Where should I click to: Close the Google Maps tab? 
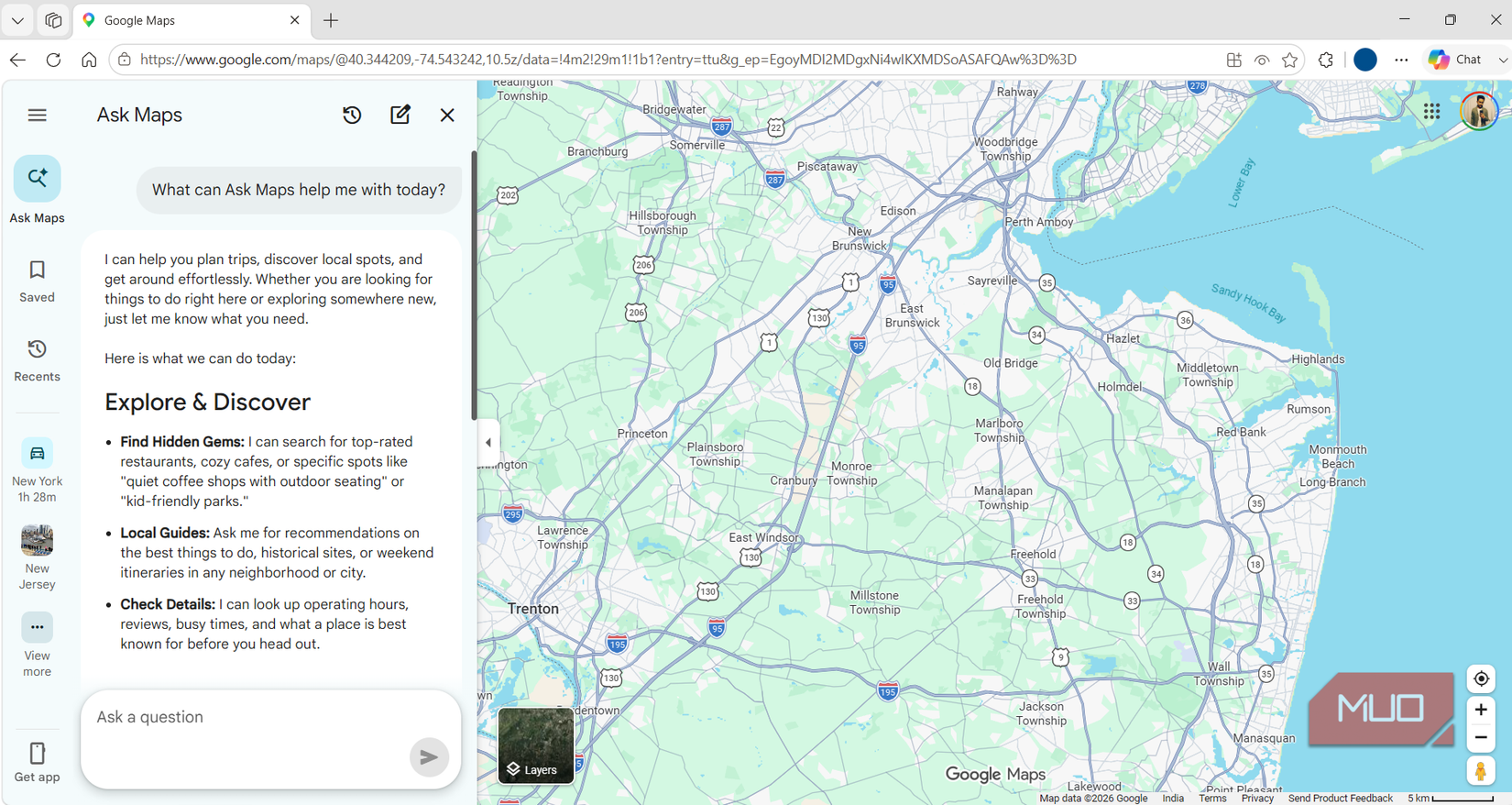[294, 19]
